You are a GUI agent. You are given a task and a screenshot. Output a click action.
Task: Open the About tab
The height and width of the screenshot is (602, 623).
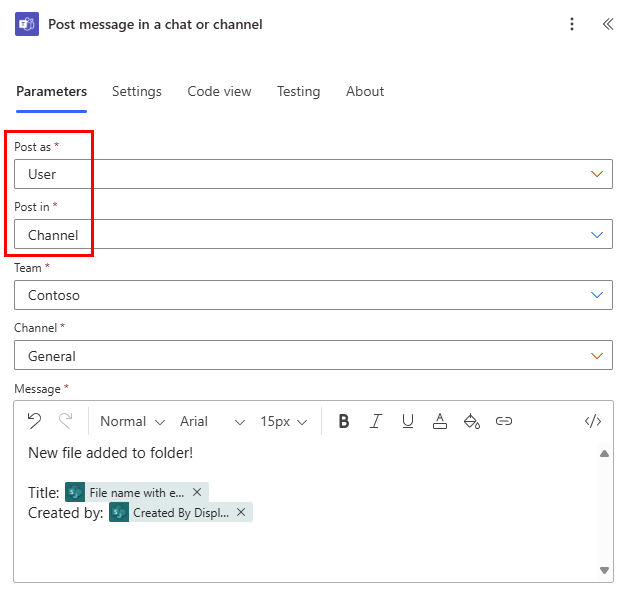coord(365,92)
